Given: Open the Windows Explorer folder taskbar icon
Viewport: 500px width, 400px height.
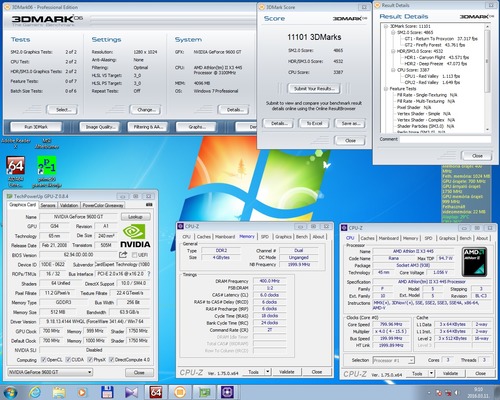Looking at the screenshot, I should (x=59, y=392).
